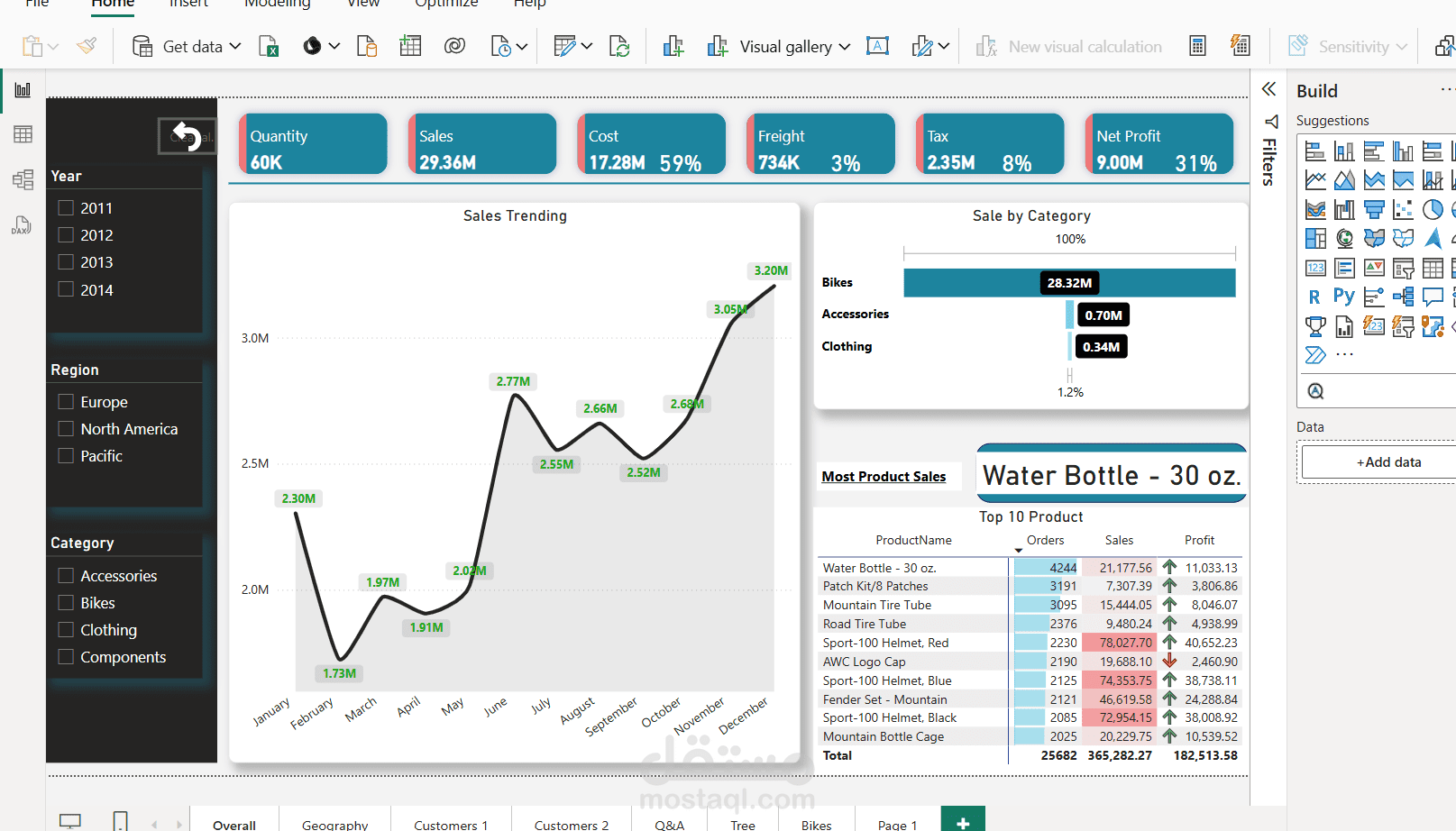The height and width of the screenshot is (831, 1456).
Task: Select the Pie chart visual
Action: 1433,210
